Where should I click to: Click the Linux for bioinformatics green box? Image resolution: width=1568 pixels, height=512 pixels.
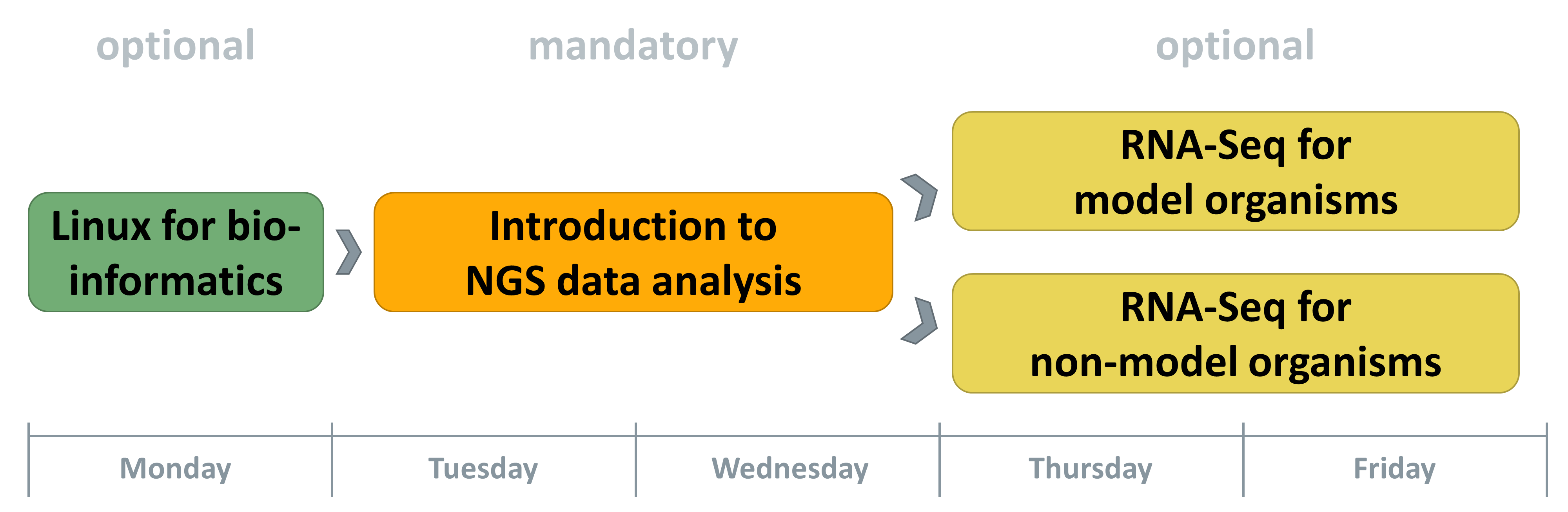click(x=176, y=252)
